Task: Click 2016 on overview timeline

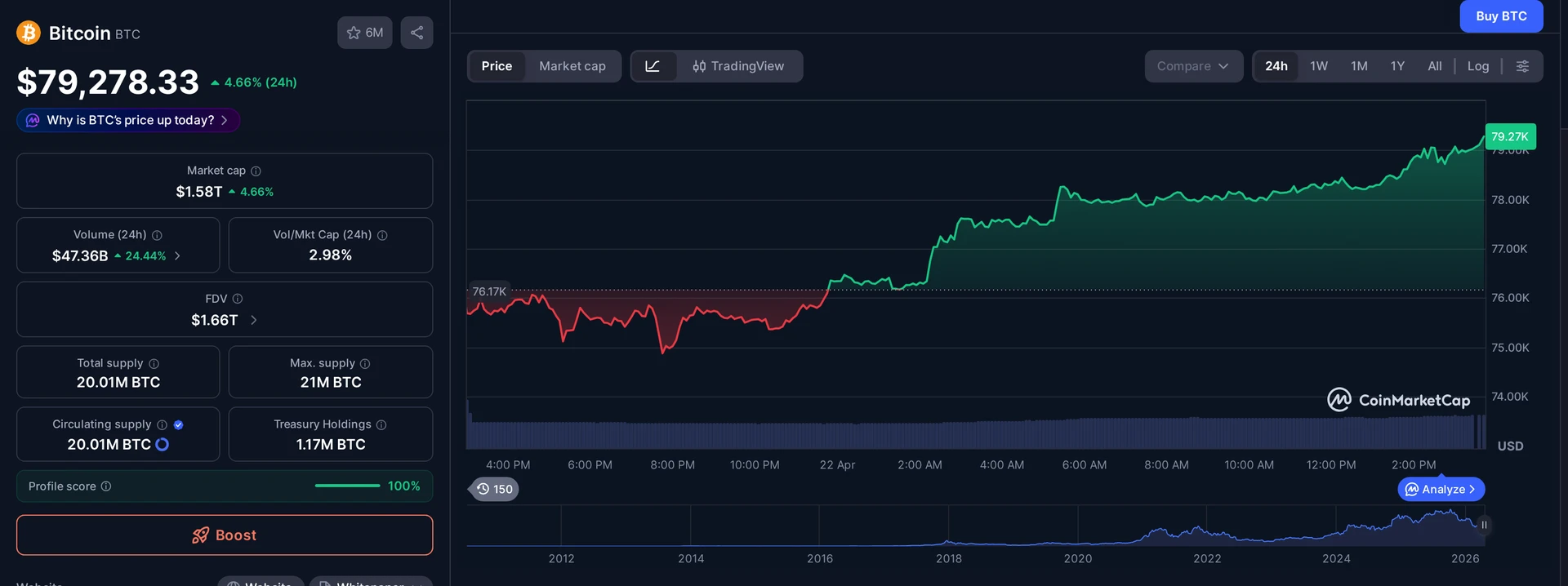Action: [x=820, y=559]
